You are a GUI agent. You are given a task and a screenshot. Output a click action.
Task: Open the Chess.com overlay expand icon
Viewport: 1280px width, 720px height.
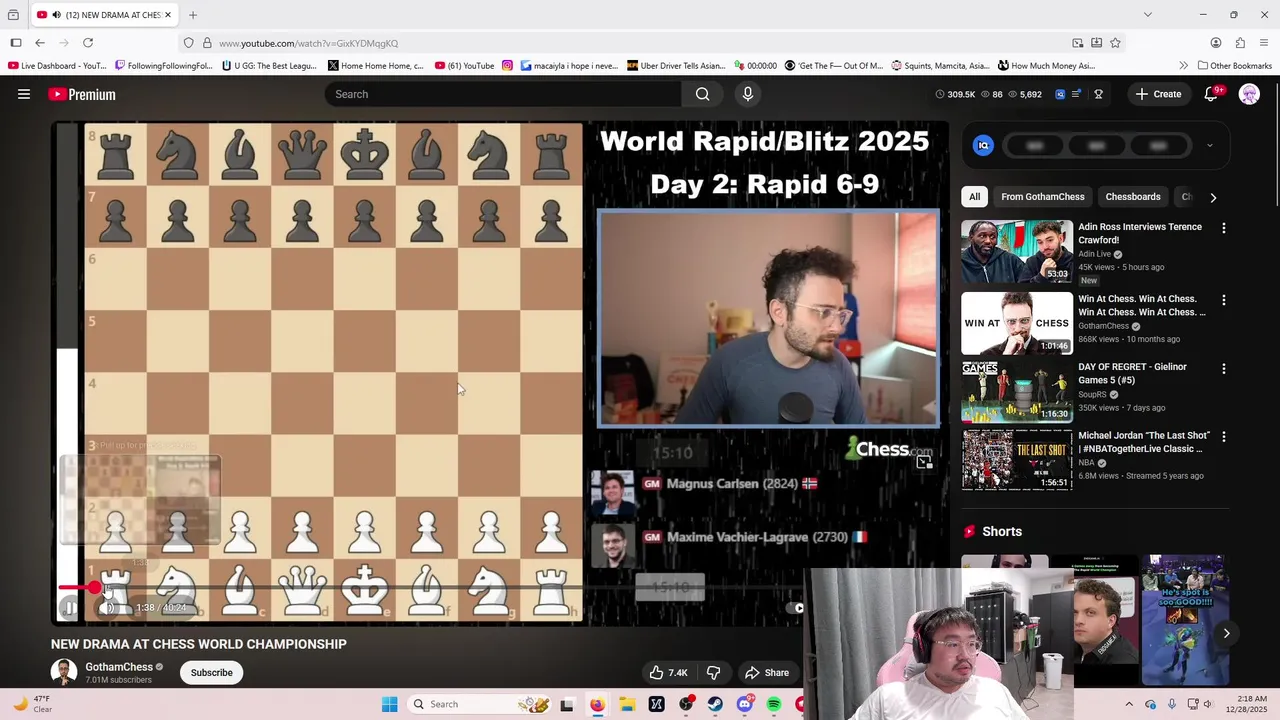[924, 461]
